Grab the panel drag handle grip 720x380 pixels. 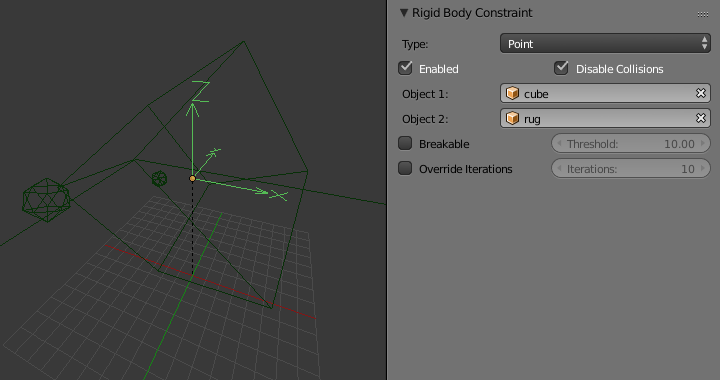coord(703,14)
